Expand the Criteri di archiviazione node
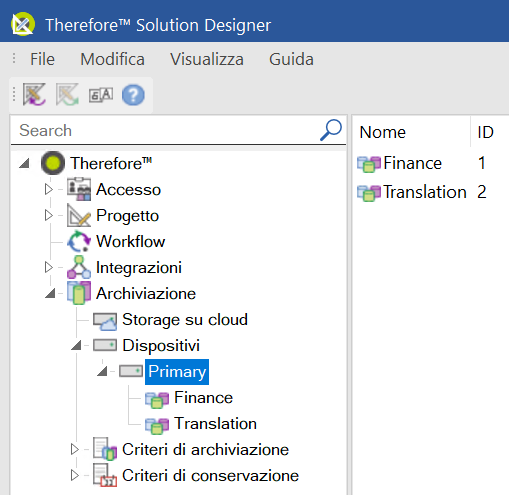 (x=75, y=449)
